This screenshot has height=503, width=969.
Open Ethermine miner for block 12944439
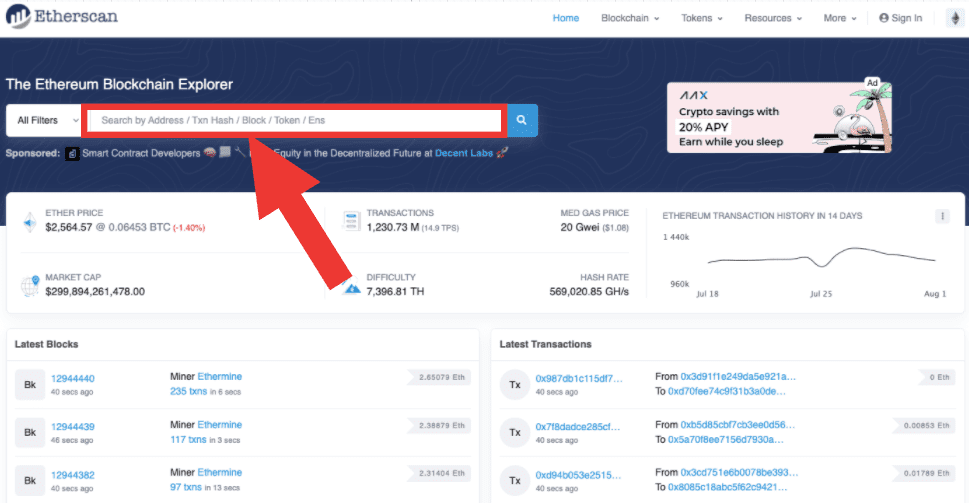(219, 425)
